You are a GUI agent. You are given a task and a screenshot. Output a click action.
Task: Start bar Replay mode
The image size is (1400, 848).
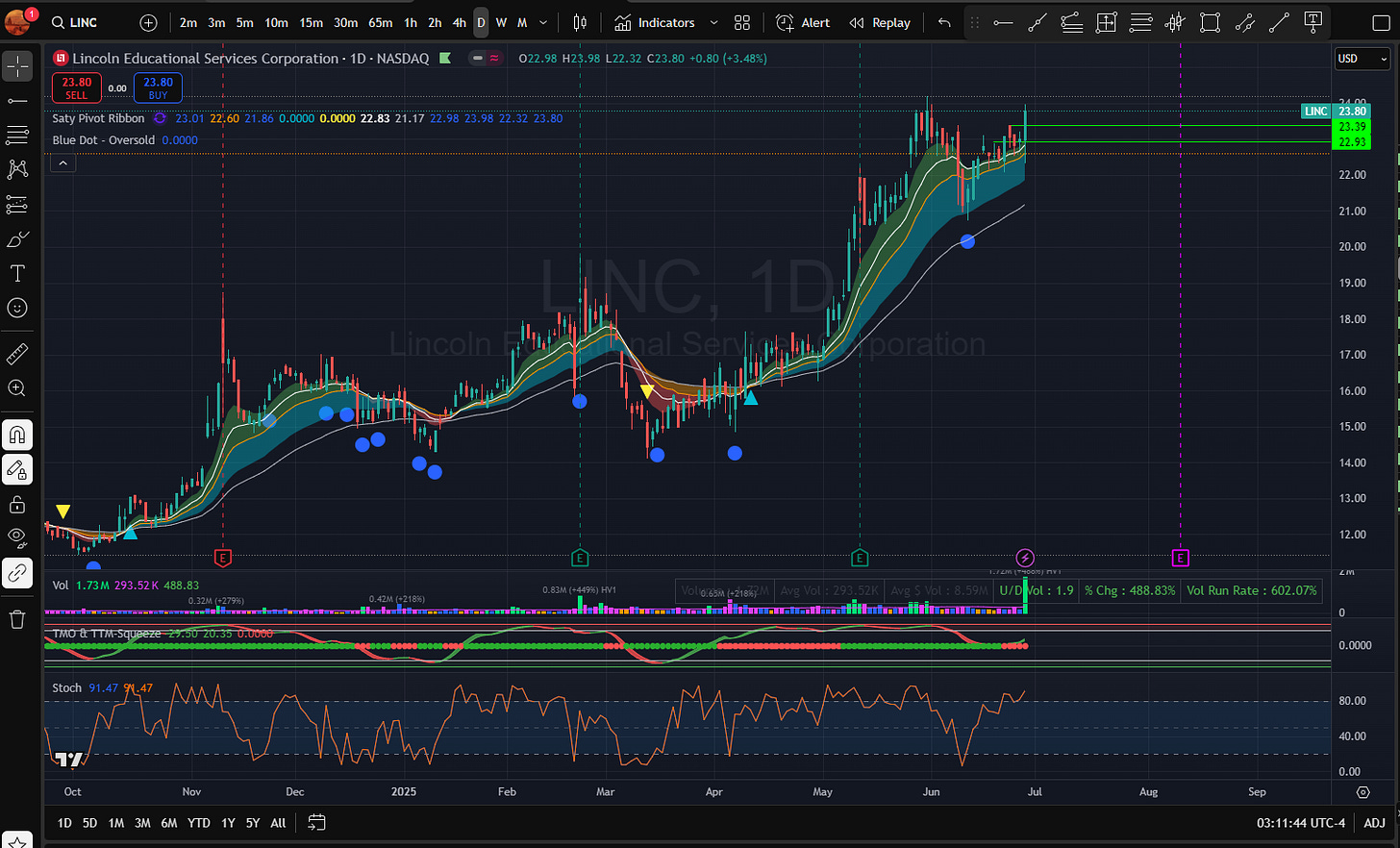click(x=880, y=22)
